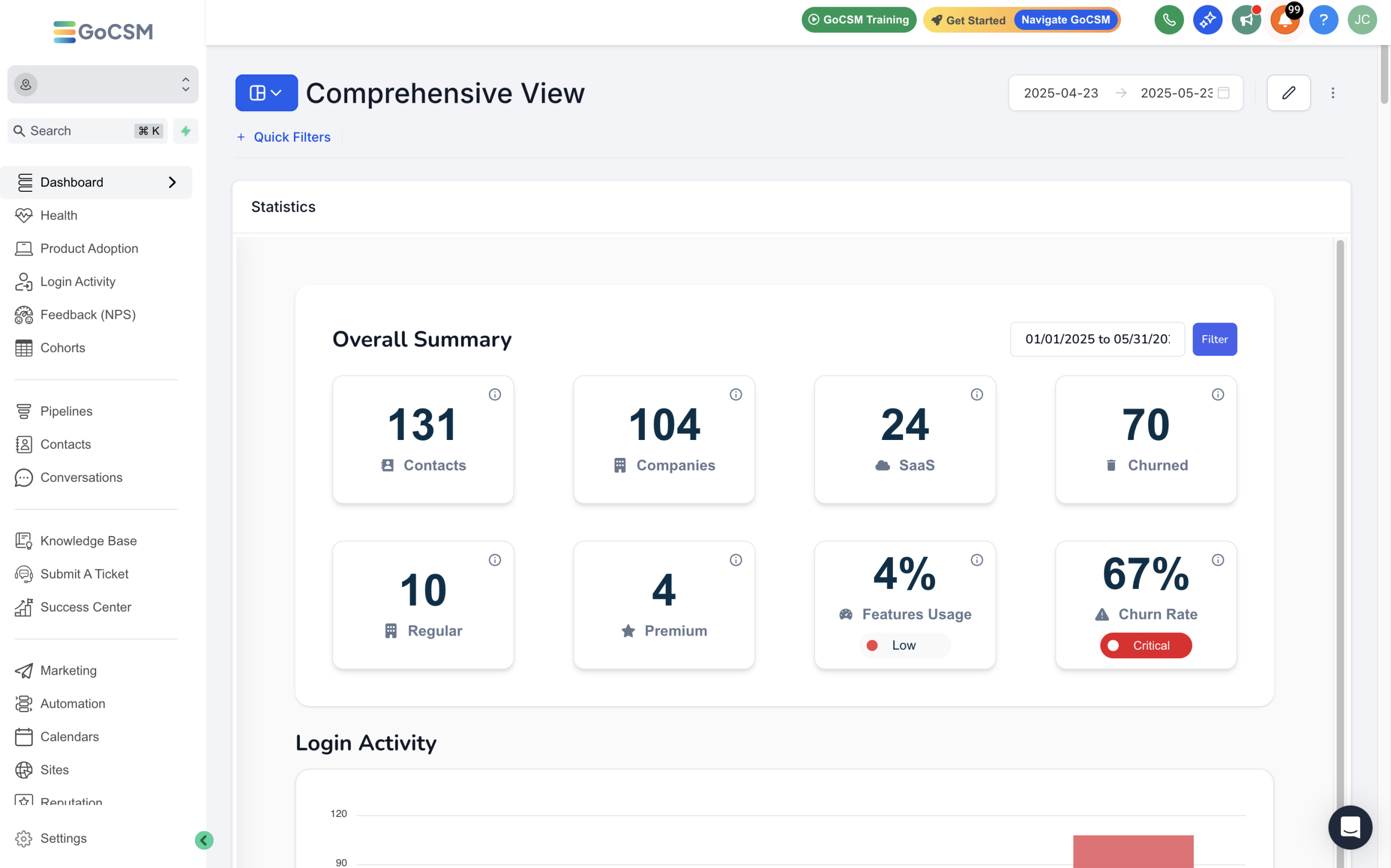Image resolution: width=1391 pixels, height=868 pixels.
Task: Click info icon on Premium card
Action: [735, 559]
